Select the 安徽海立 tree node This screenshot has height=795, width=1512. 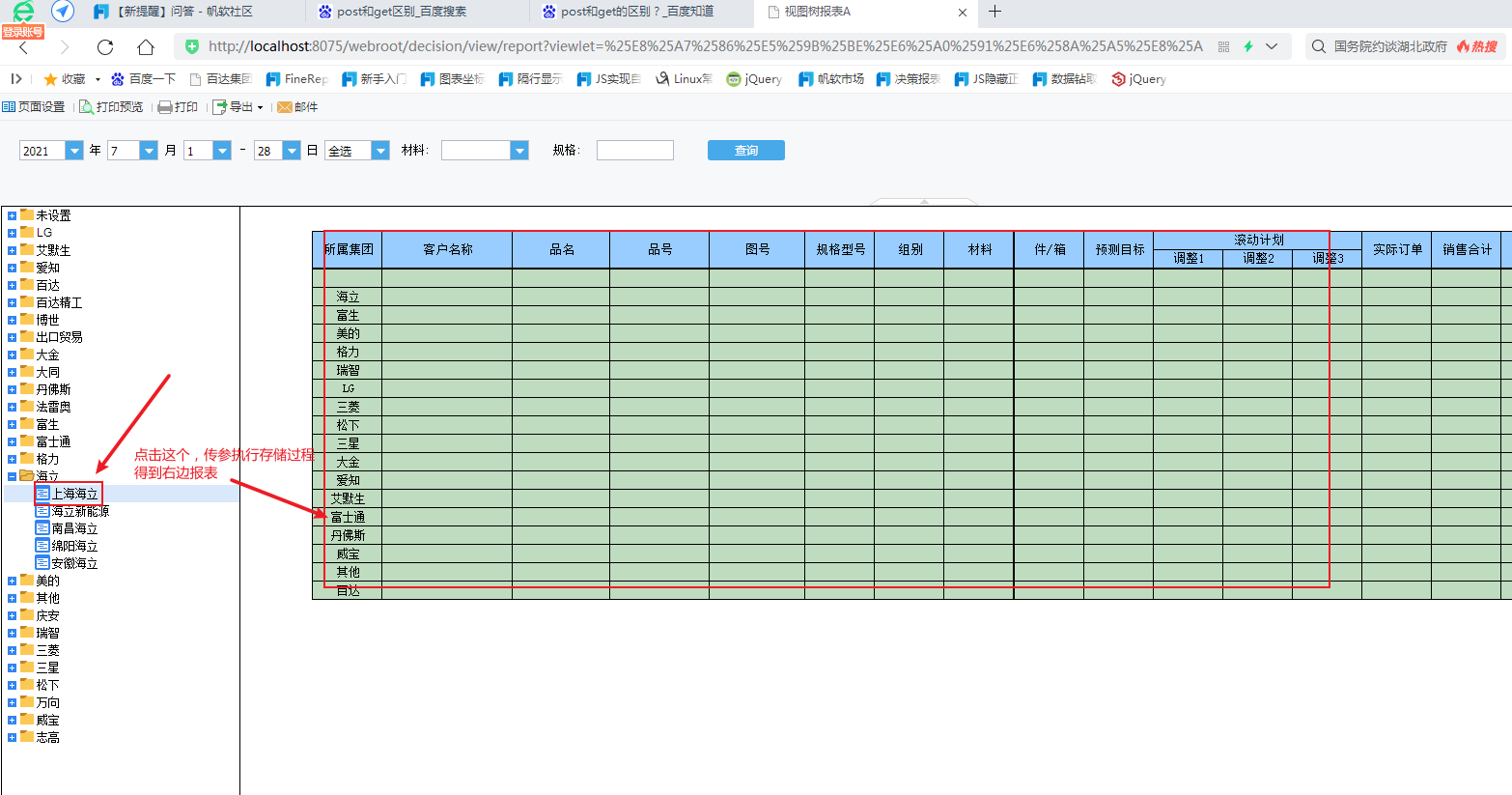click(x=74, y=563)
